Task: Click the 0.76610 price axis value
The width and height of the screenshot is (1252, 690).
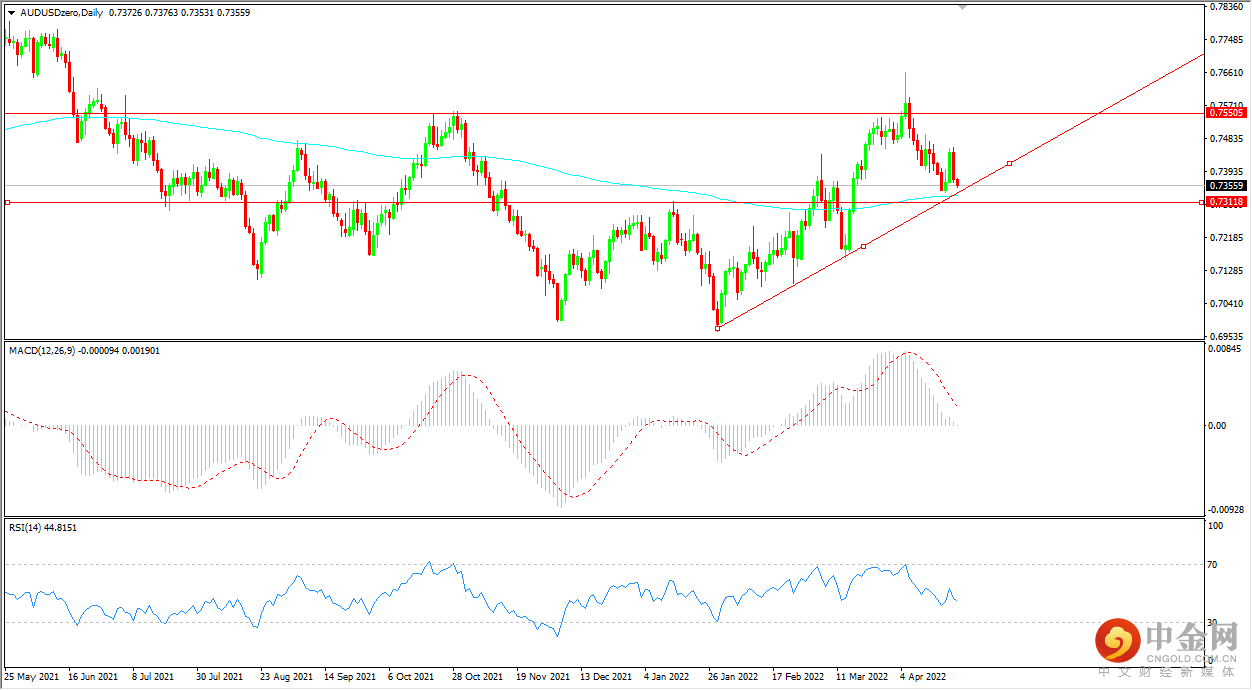Action: 1226,73
